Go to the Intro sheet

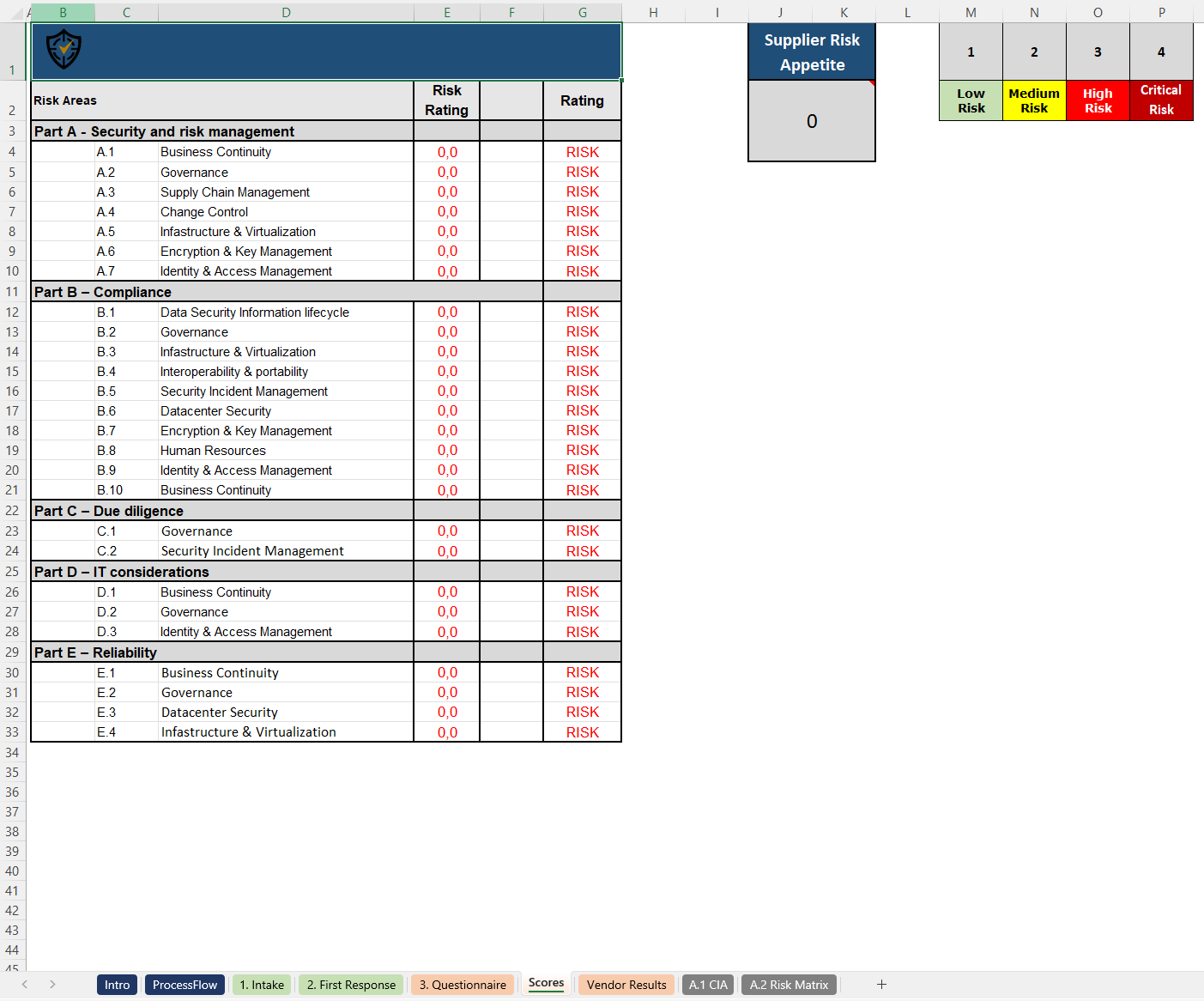pyautogui.click(x=117, y=984)
